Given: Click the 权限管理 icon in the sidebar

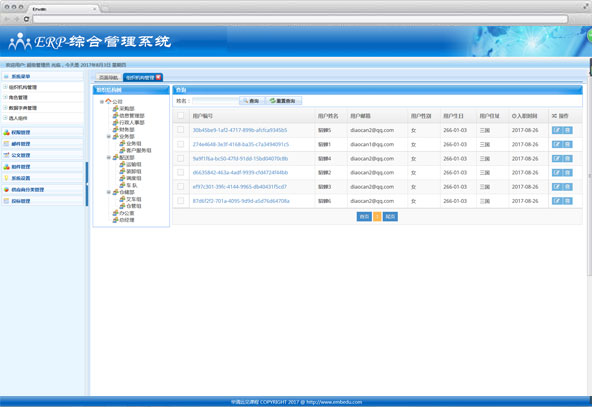Looking at the screenshot, I should click(x=6, y=133).
